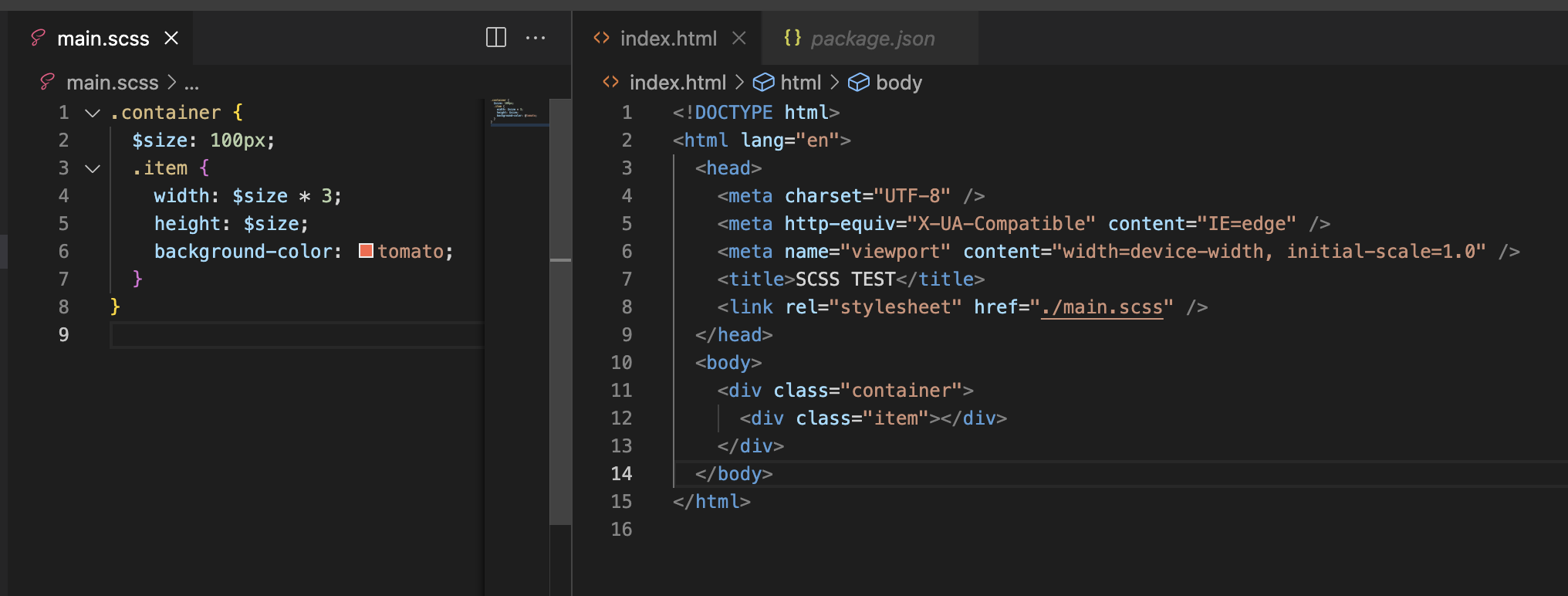Click the X-UA-Compatible meta line

coord(1024,224)
